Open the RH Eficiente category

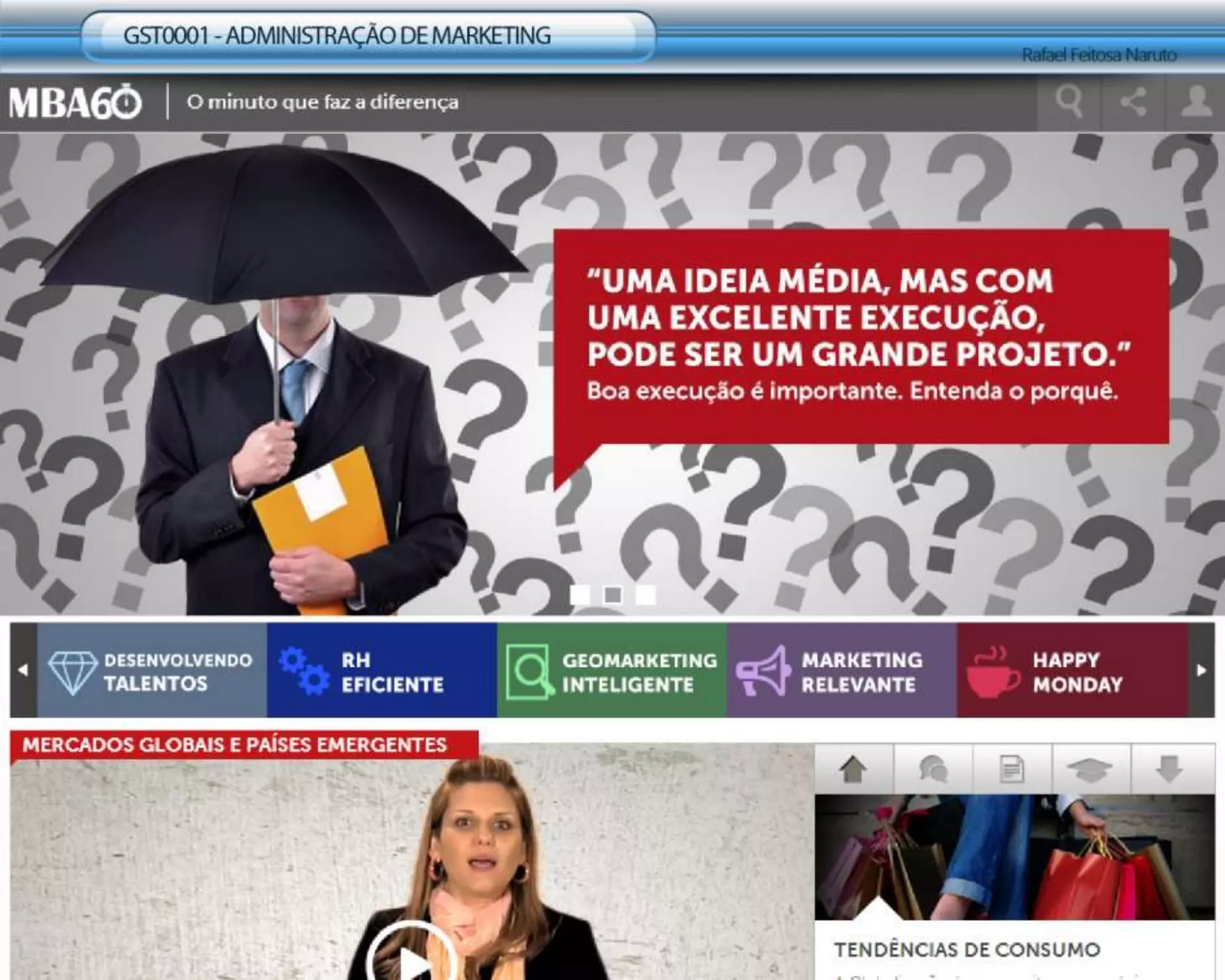click(382, 671)
